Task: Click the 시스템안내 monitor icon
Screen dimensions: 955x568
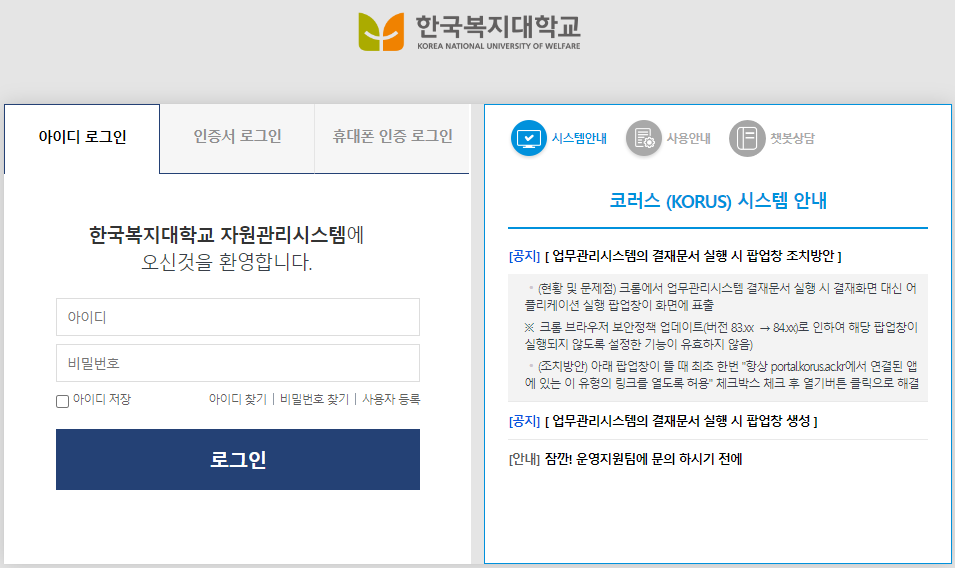Action: (x=528, y=138)
